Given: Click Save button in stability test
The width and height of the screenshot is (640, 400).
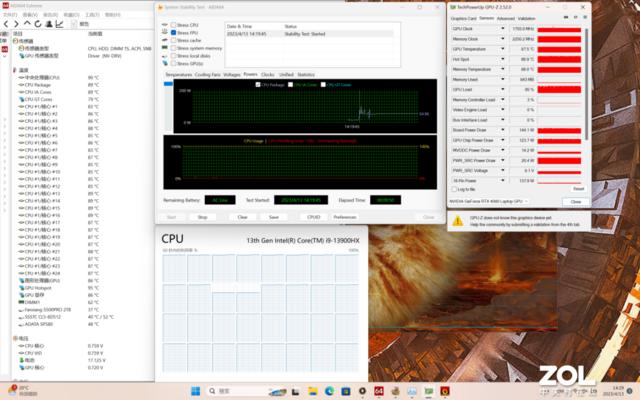Looking at the screenshot, I should coord(274,217).
